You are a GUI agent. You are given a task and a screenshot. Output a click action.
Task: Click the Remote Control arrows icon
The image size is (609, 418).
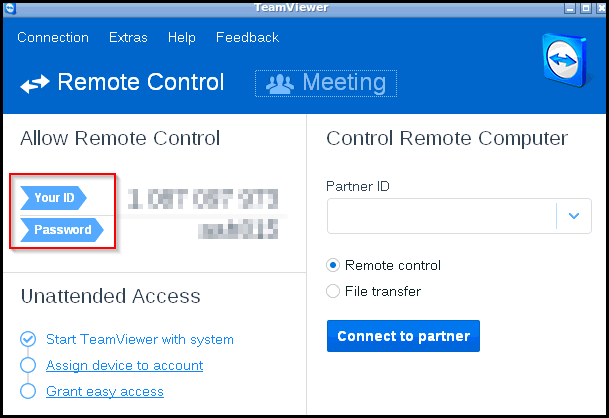pos(35,84)
